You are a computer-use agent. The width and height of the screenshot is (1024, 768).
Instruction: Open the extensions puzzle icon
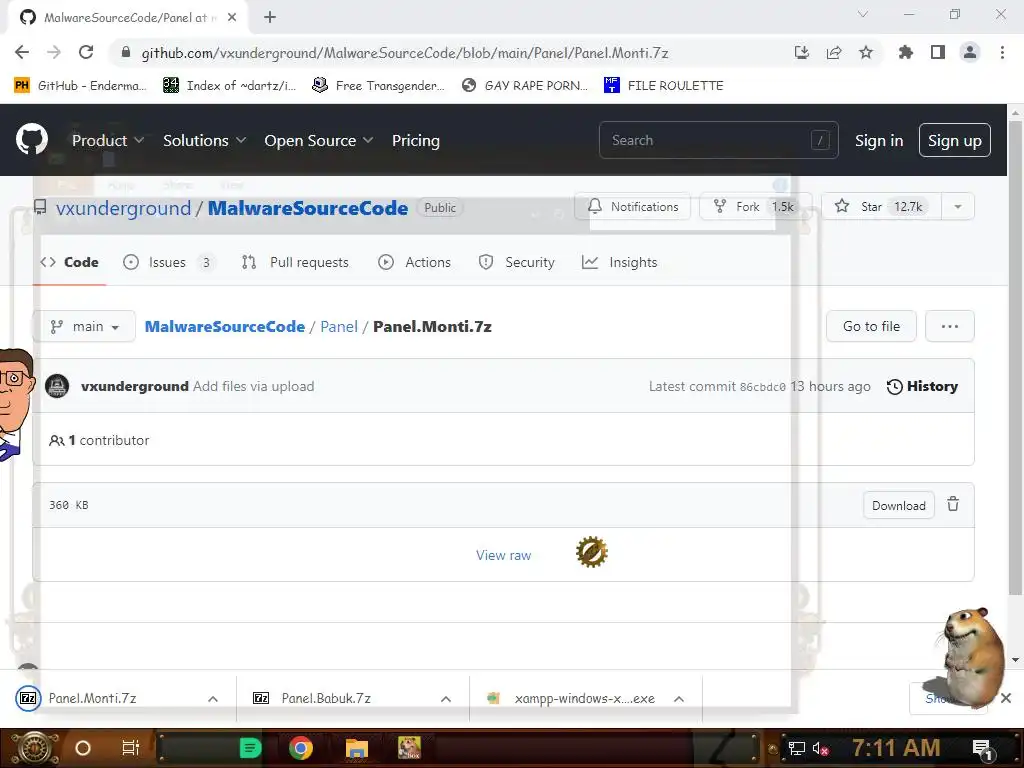(905, 52)
